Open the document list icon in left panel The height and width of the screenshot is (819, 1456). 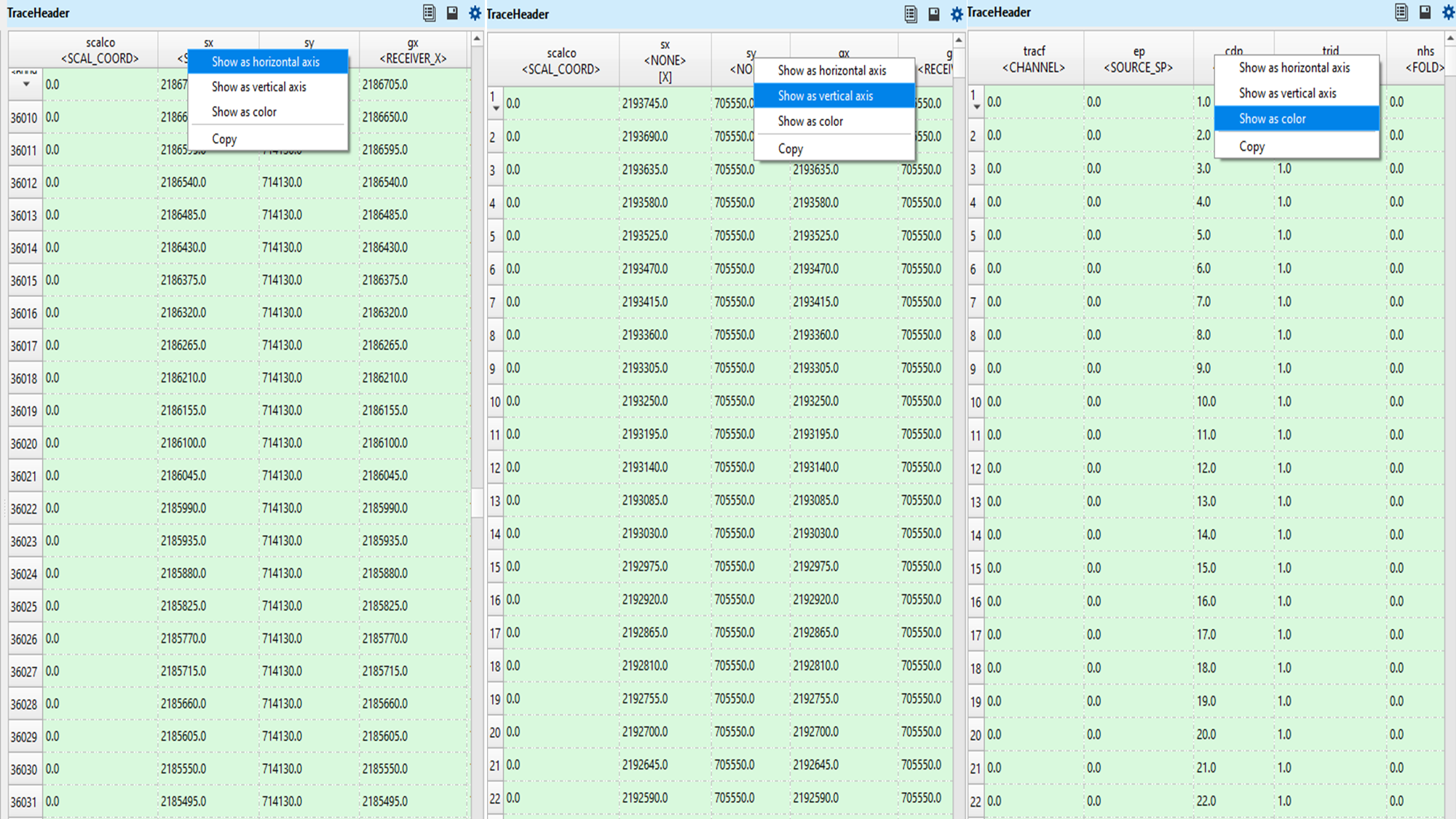pyautogui.click(x=429, y=13)
